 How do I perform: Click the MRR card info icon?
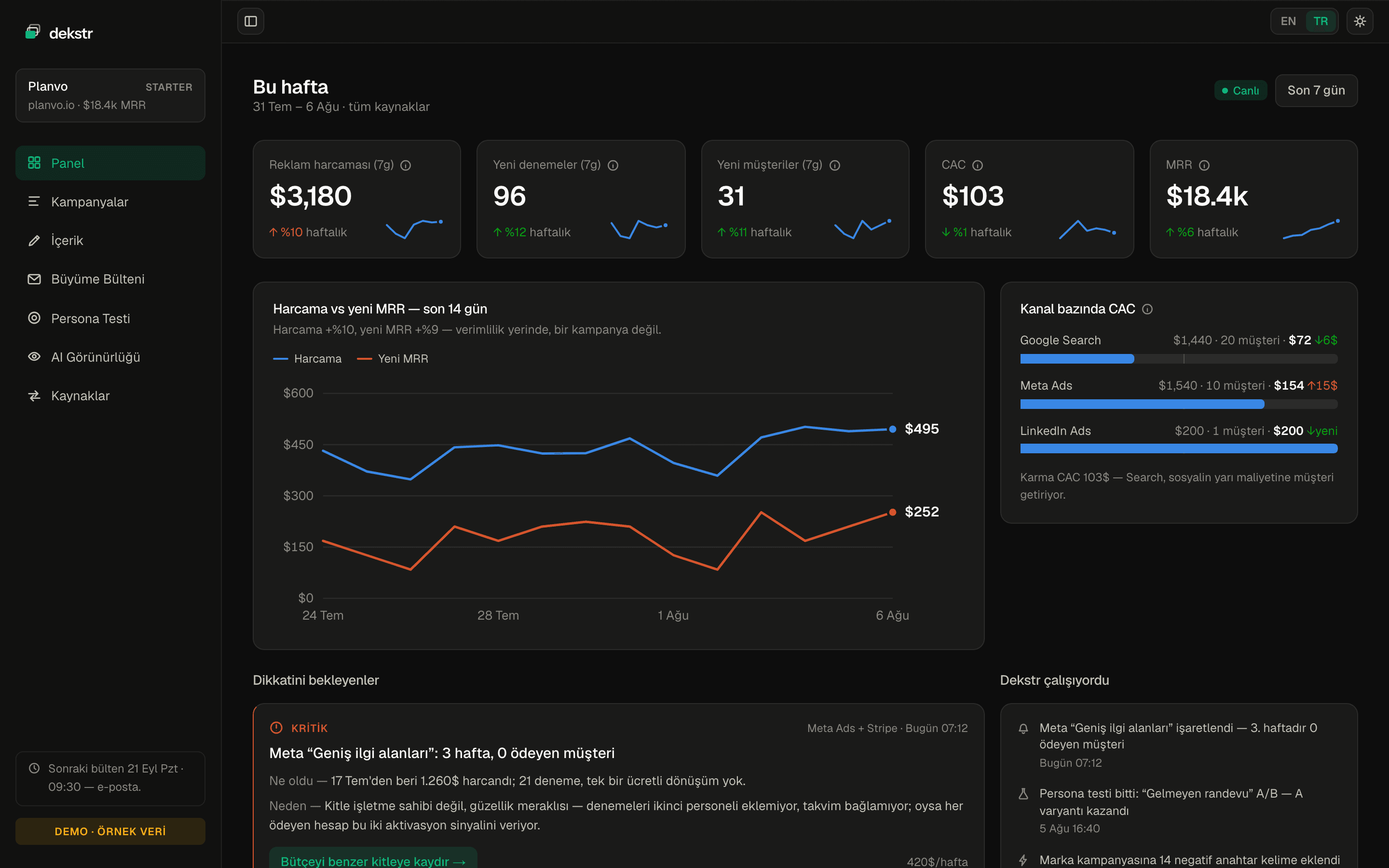click(1204, 165)
